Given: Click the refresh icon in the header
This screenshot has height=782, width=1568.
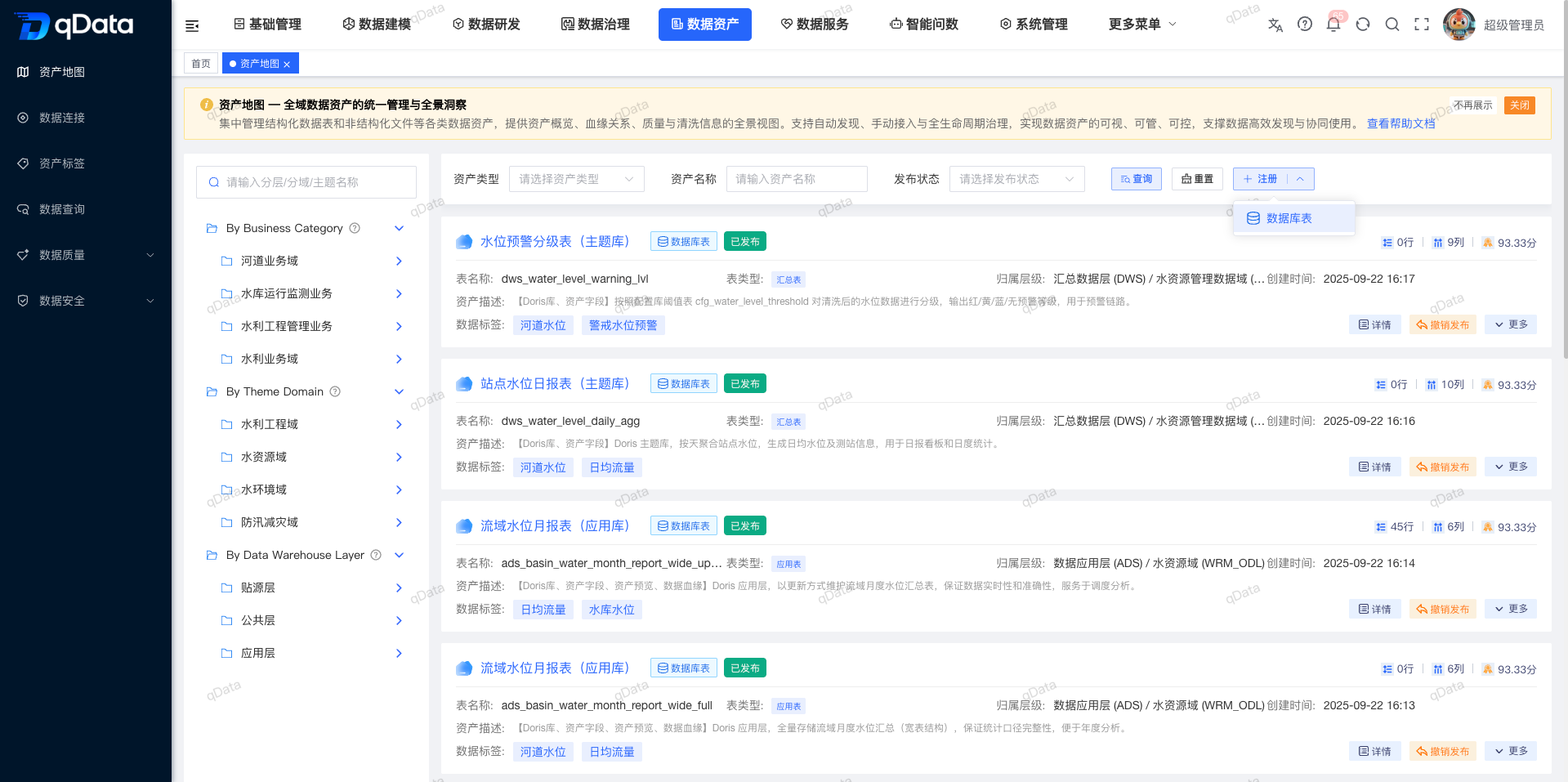Looking at the screenshot, I should coord(1363,25).
